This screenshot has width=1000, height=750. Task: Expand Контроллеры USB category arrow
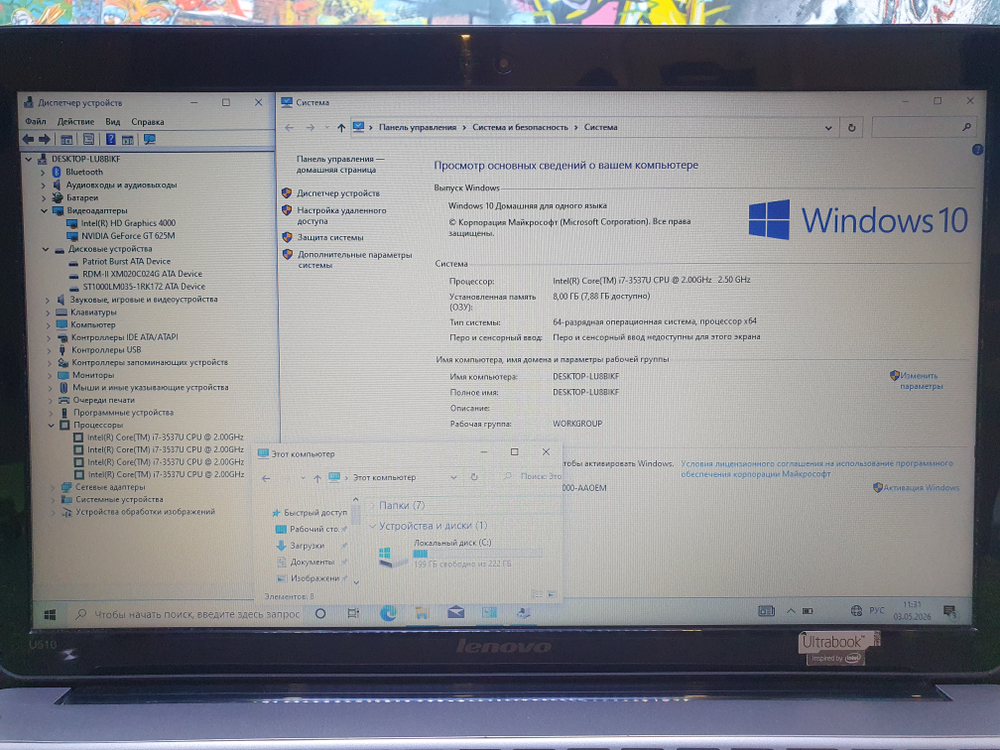[x=49, y=350]
